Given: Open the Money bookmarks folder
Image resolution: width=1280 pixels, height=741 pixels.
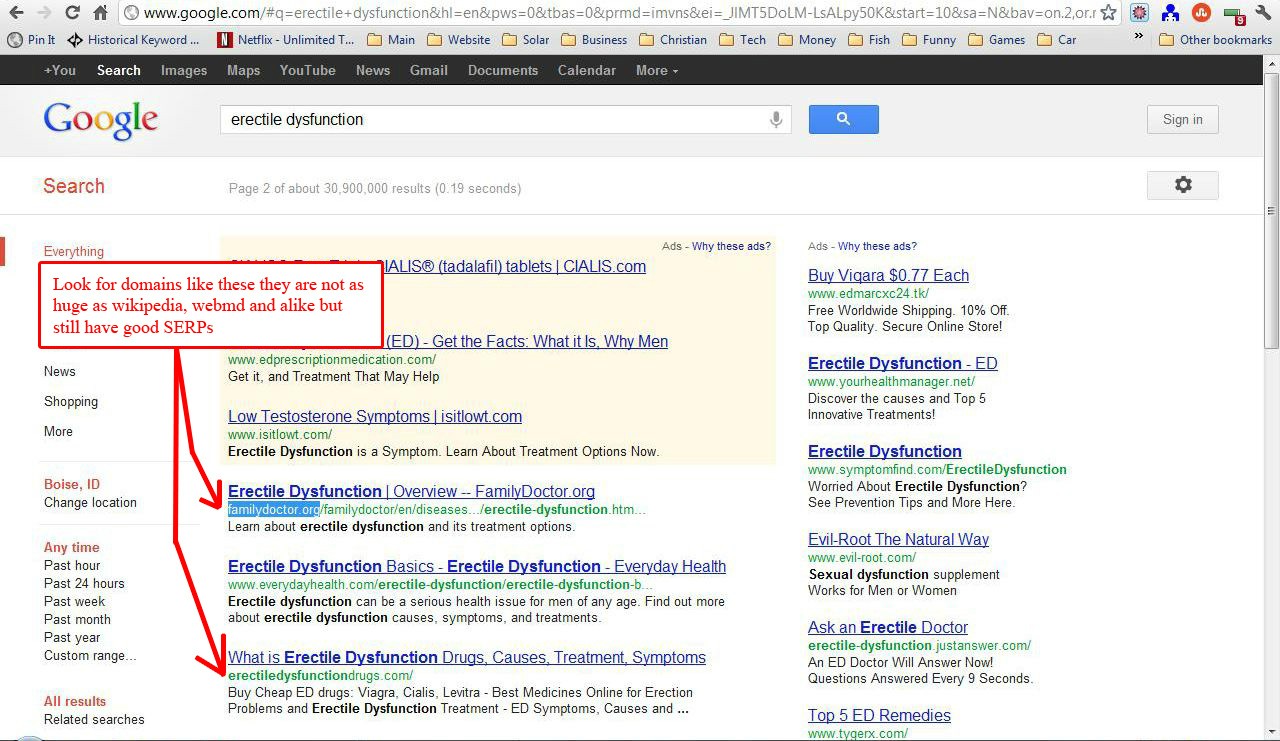Looking at the screenshot, I should coord(807,40).
